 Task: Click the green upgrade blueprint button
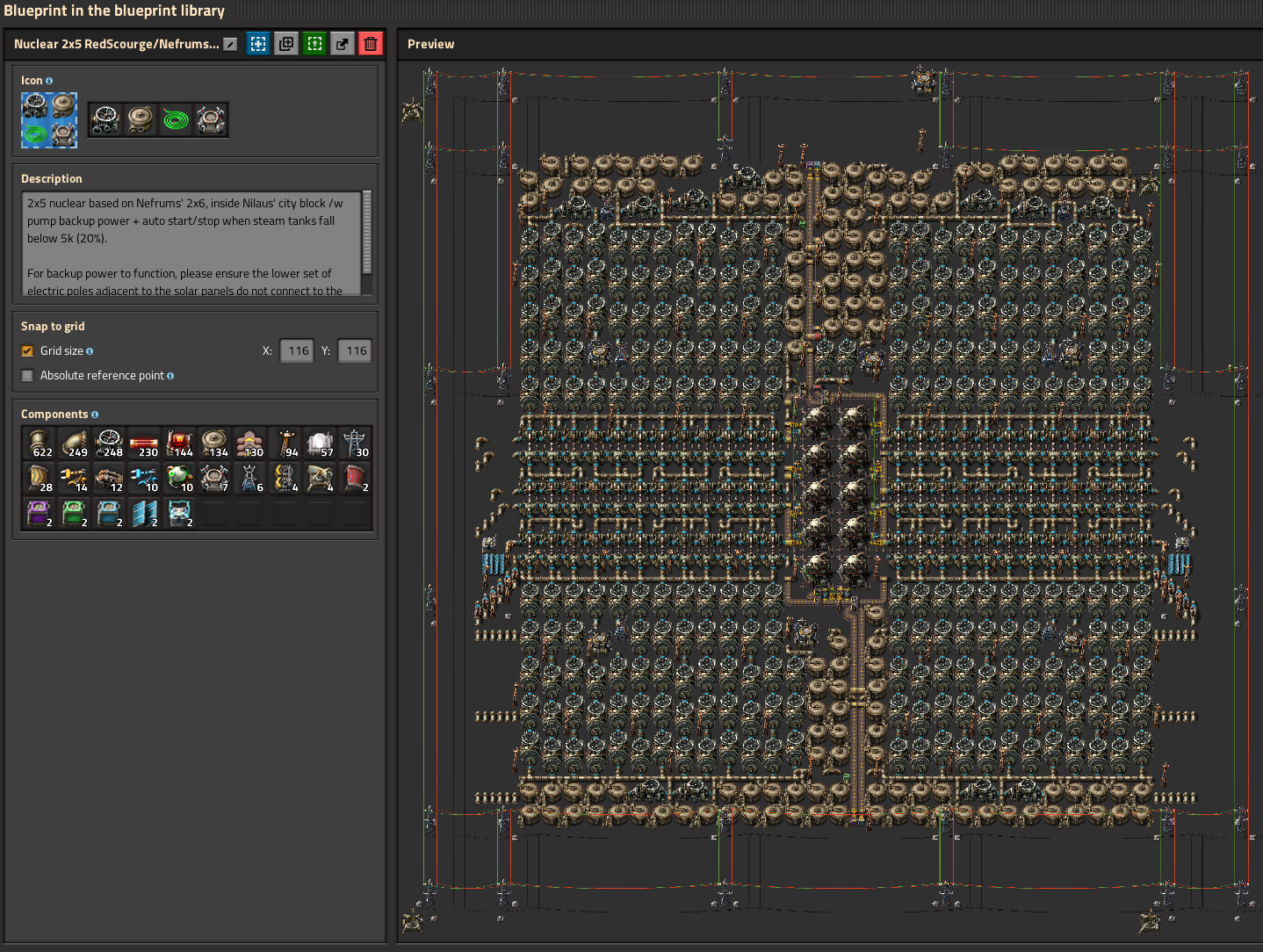(x=314, y=44)
